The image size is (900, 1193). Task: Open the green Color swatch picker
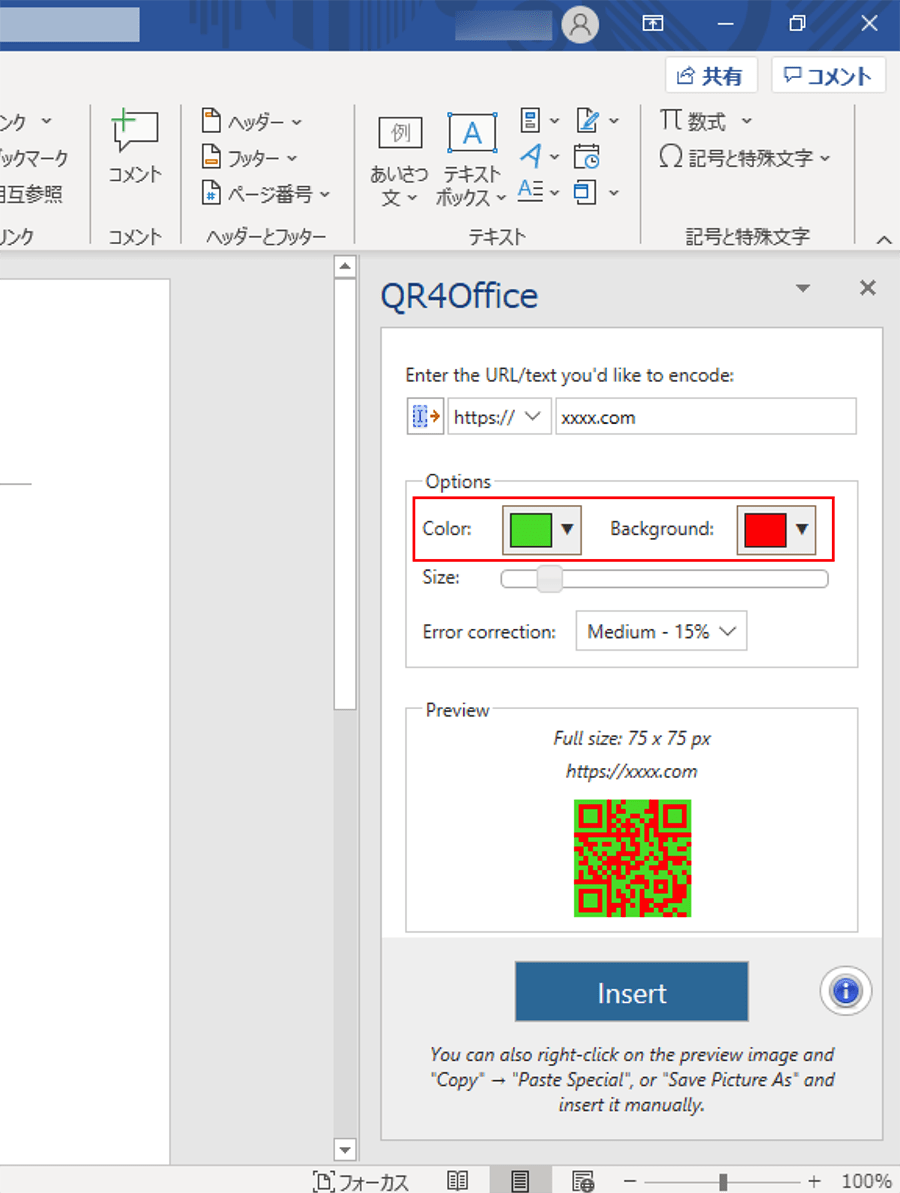coord(542,530)
